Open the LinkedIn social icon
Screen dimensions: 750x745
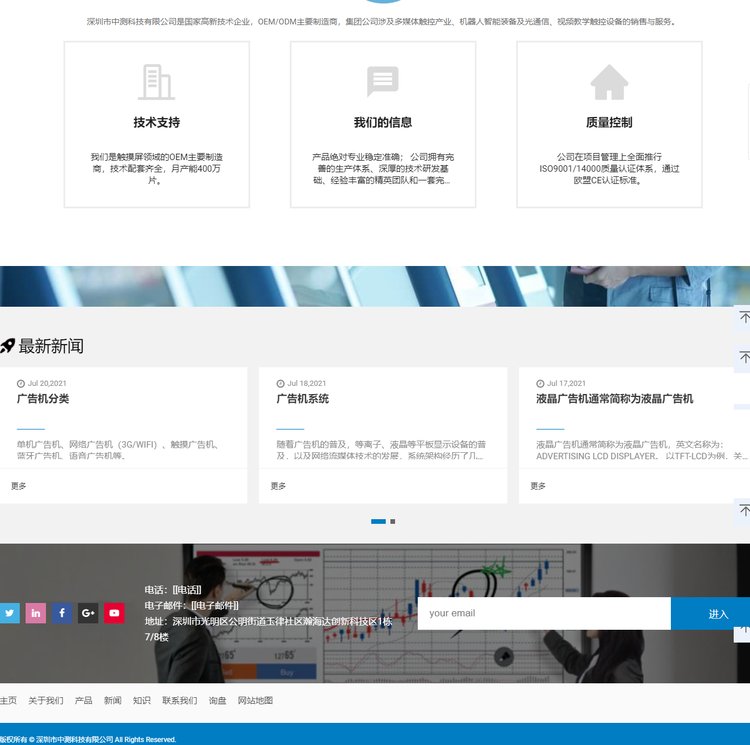pos(36,613)
